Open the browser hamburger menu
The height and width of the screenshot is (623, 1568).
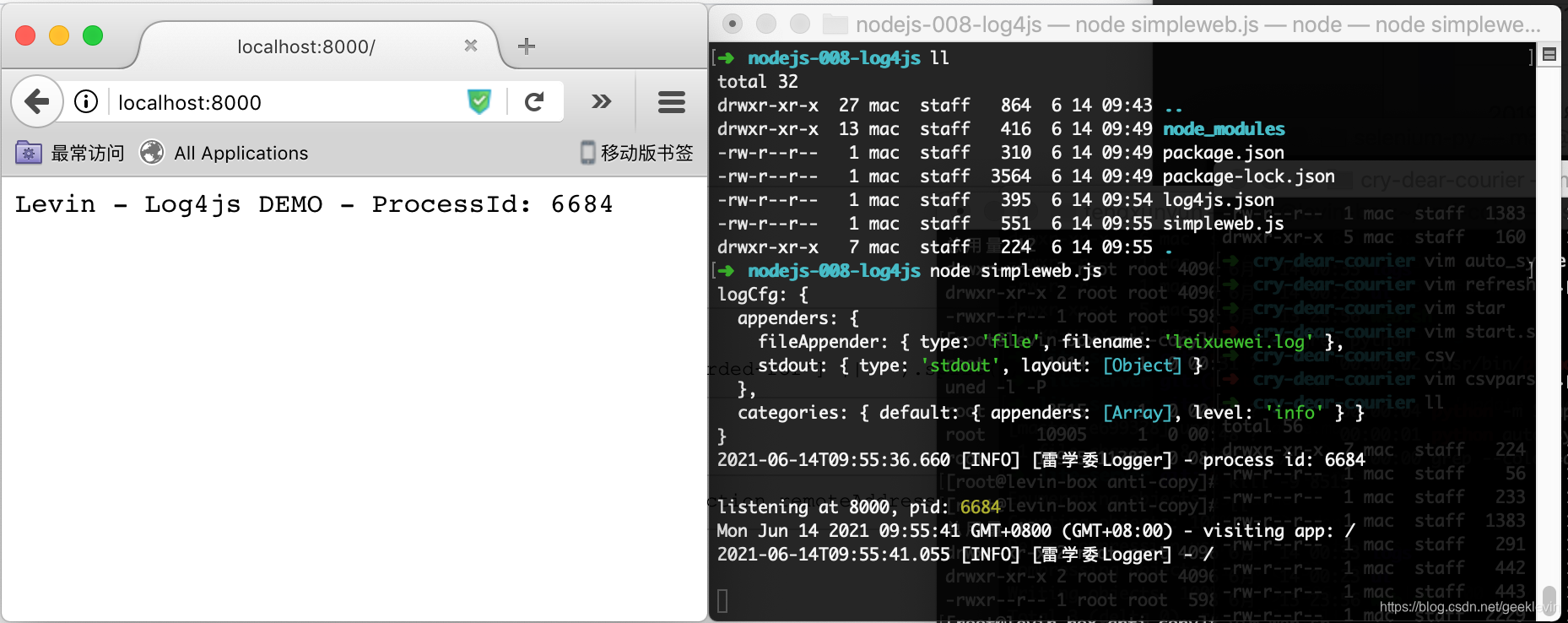coord(672,102)
